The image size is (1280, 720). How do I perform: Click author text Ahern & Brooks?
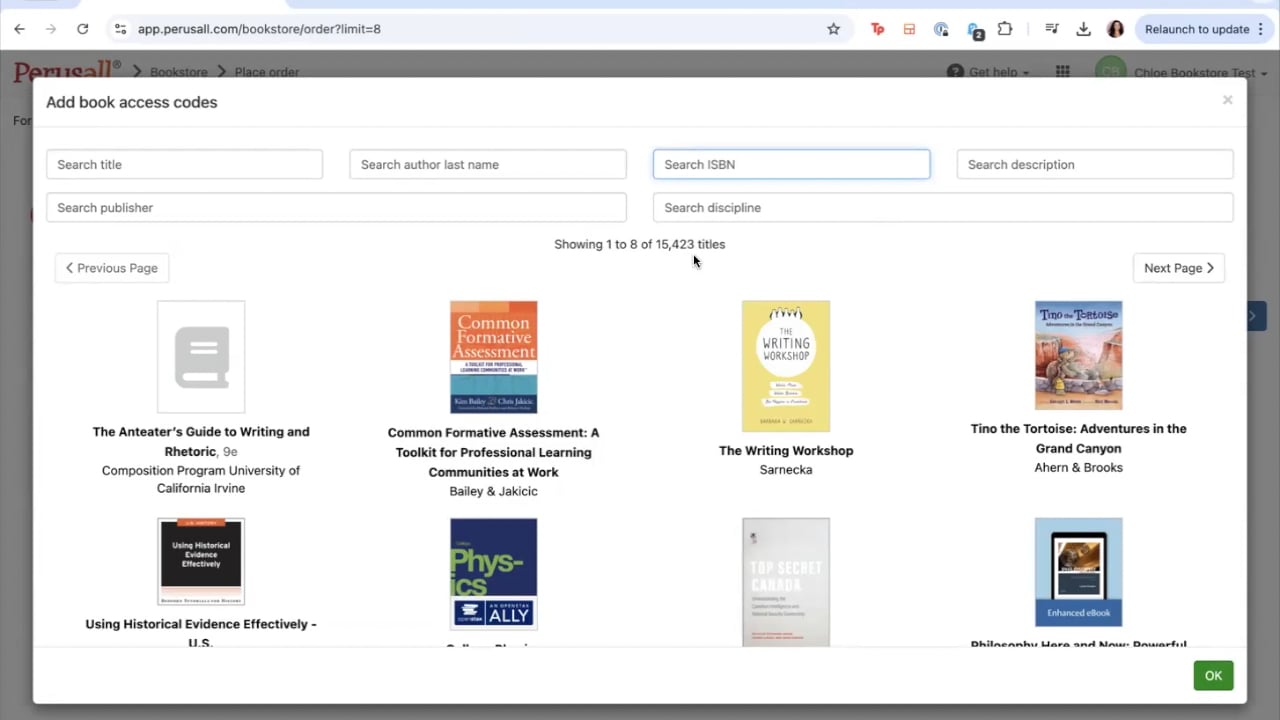pos(1078,467)
